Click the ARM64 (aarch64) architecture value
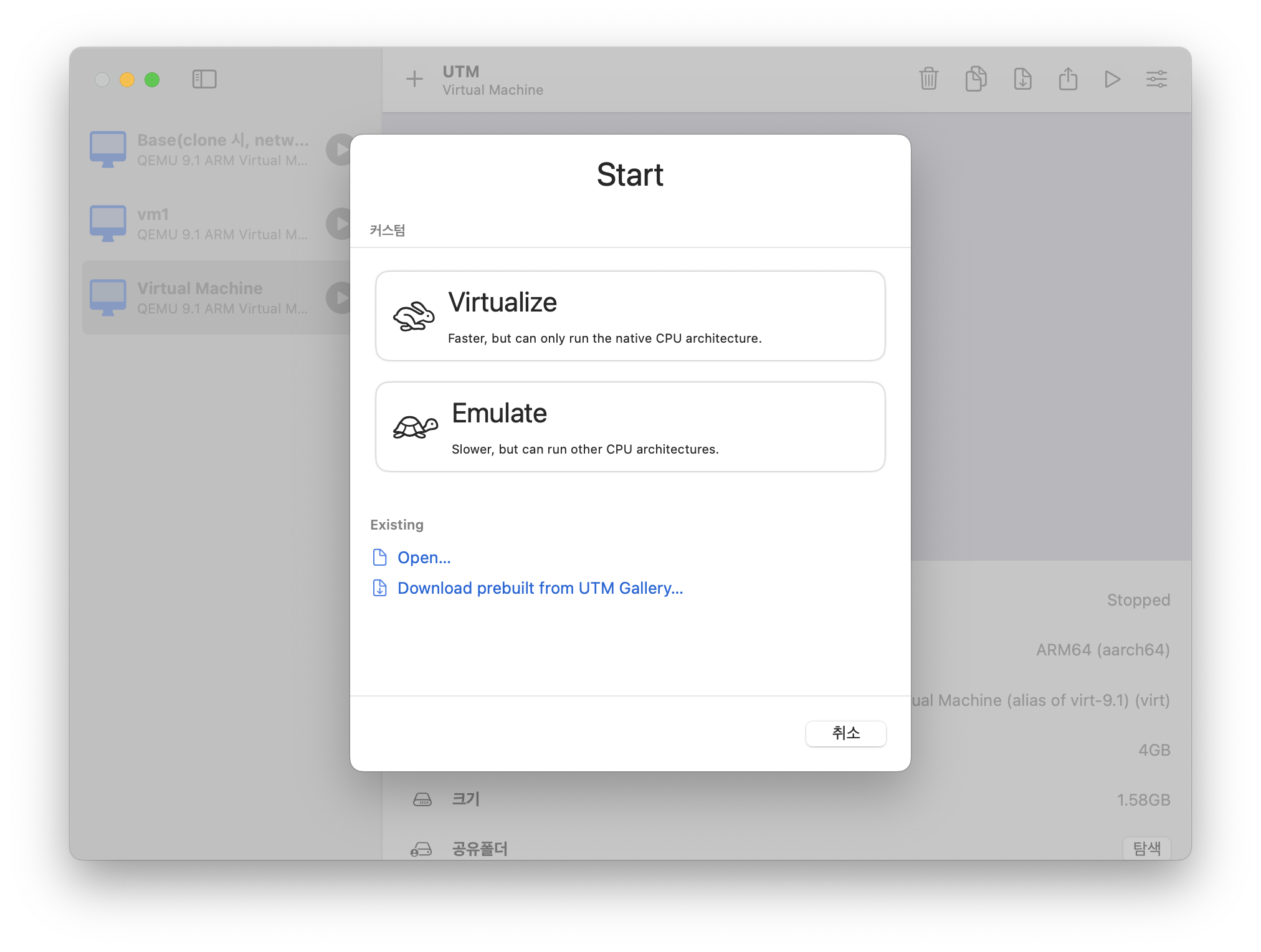 click(1103, 650)
